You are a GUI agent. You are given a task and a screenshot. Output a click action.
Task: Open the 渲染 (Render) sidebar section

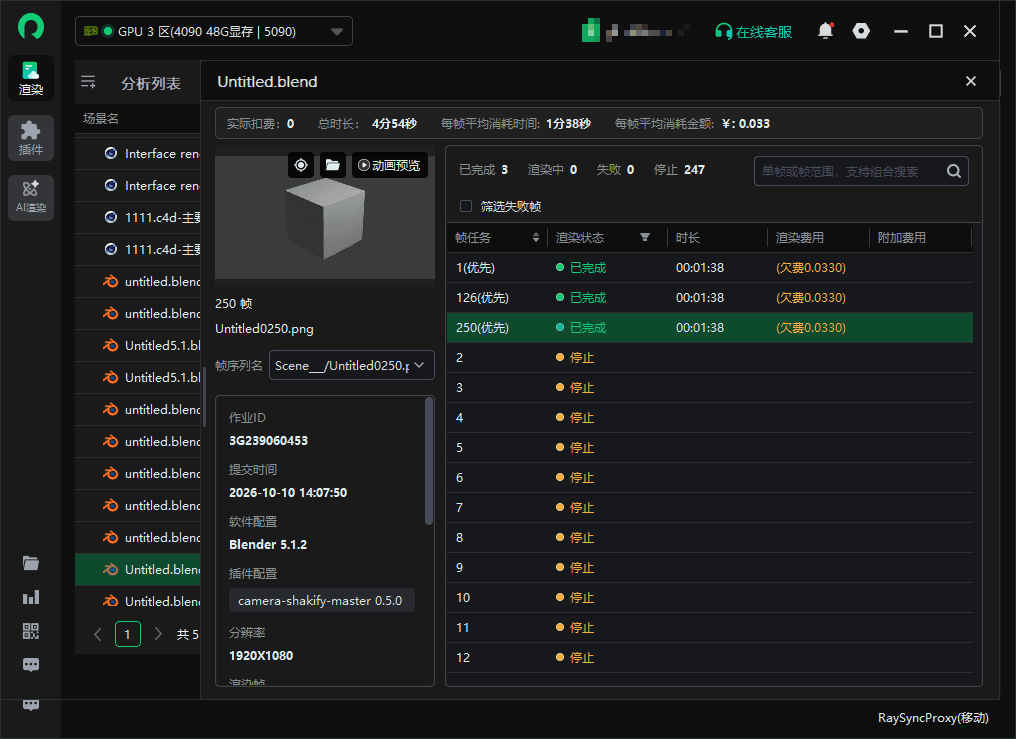pyautogui.click(x=31, y=78)
